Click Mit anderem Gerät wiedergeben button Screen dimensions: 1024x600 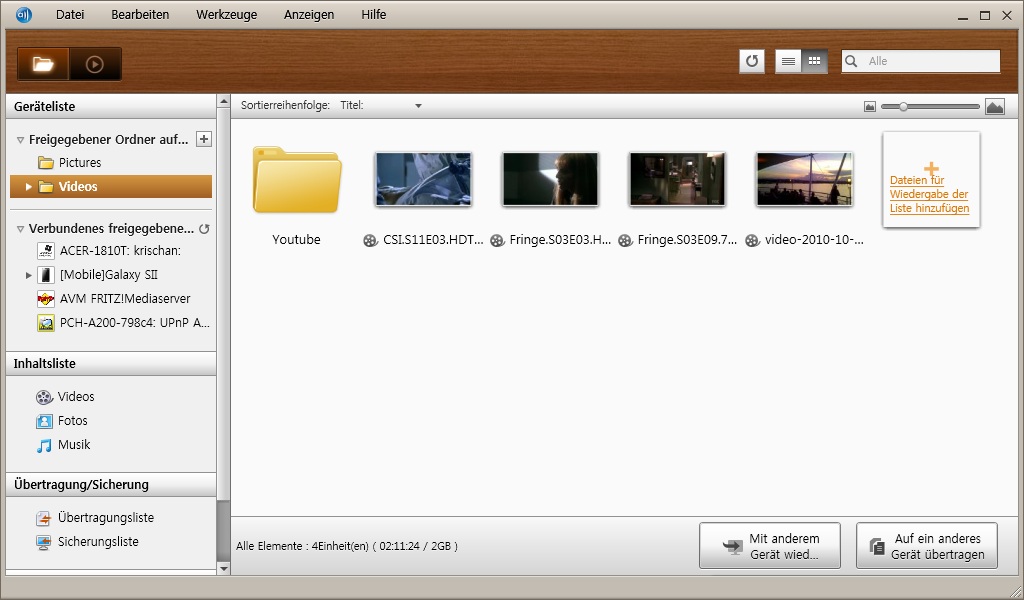tap(770, 546)
